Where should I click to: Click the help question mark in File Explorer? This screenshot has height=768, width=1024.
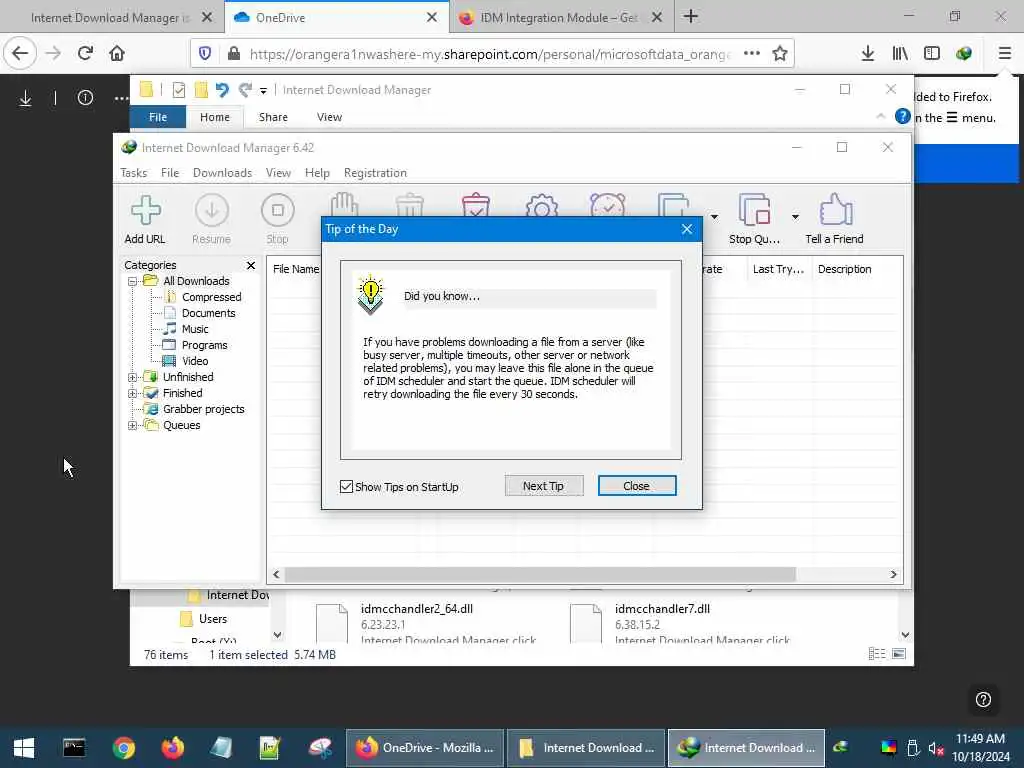coord(903,117)
